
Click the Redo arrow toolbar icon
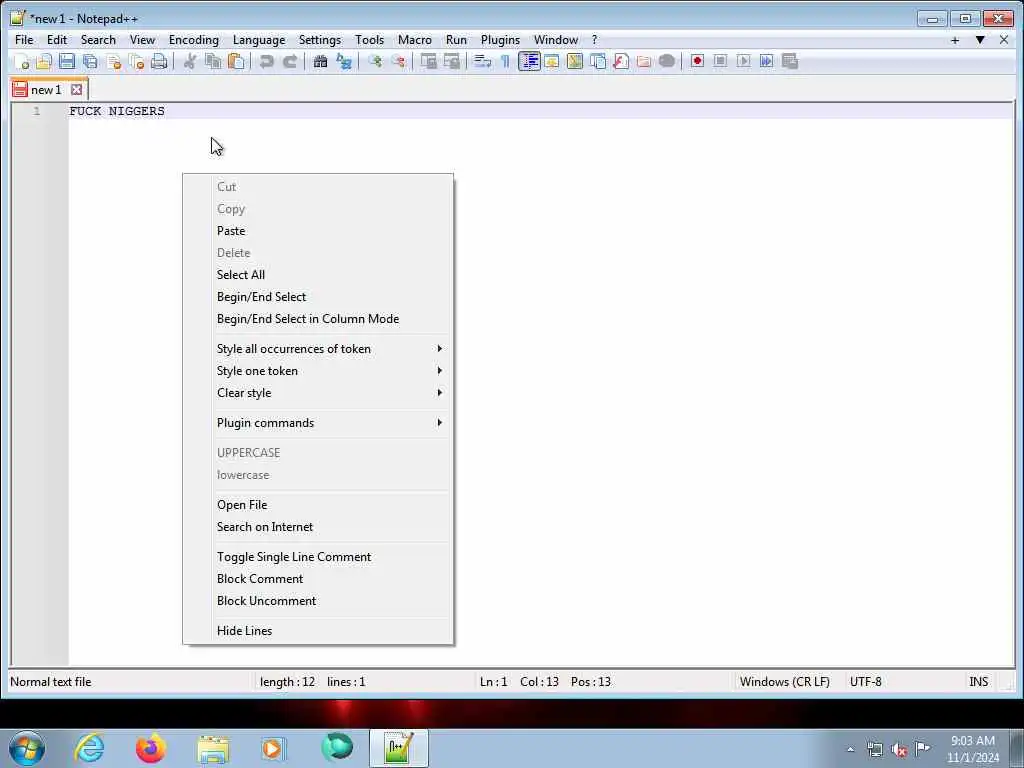[x=290, y=61]
